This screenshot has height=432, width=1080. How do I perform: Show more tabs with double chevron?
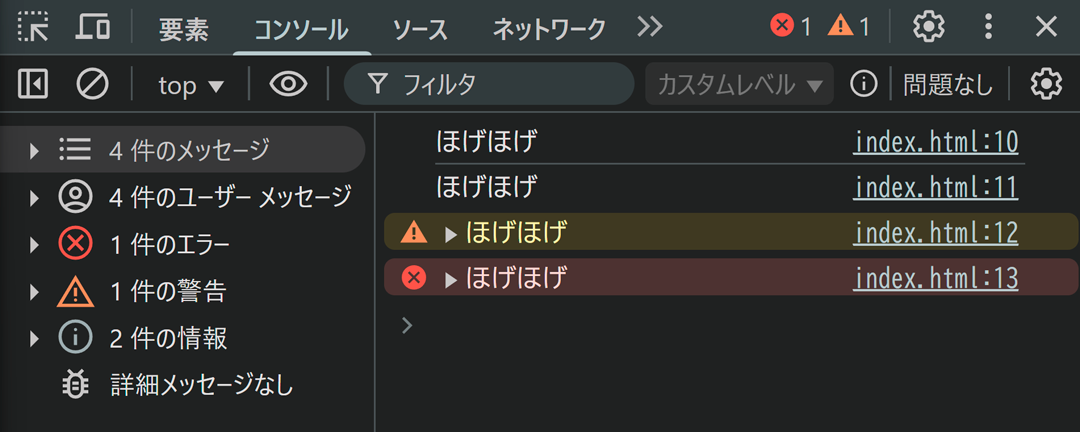[650, 27]
